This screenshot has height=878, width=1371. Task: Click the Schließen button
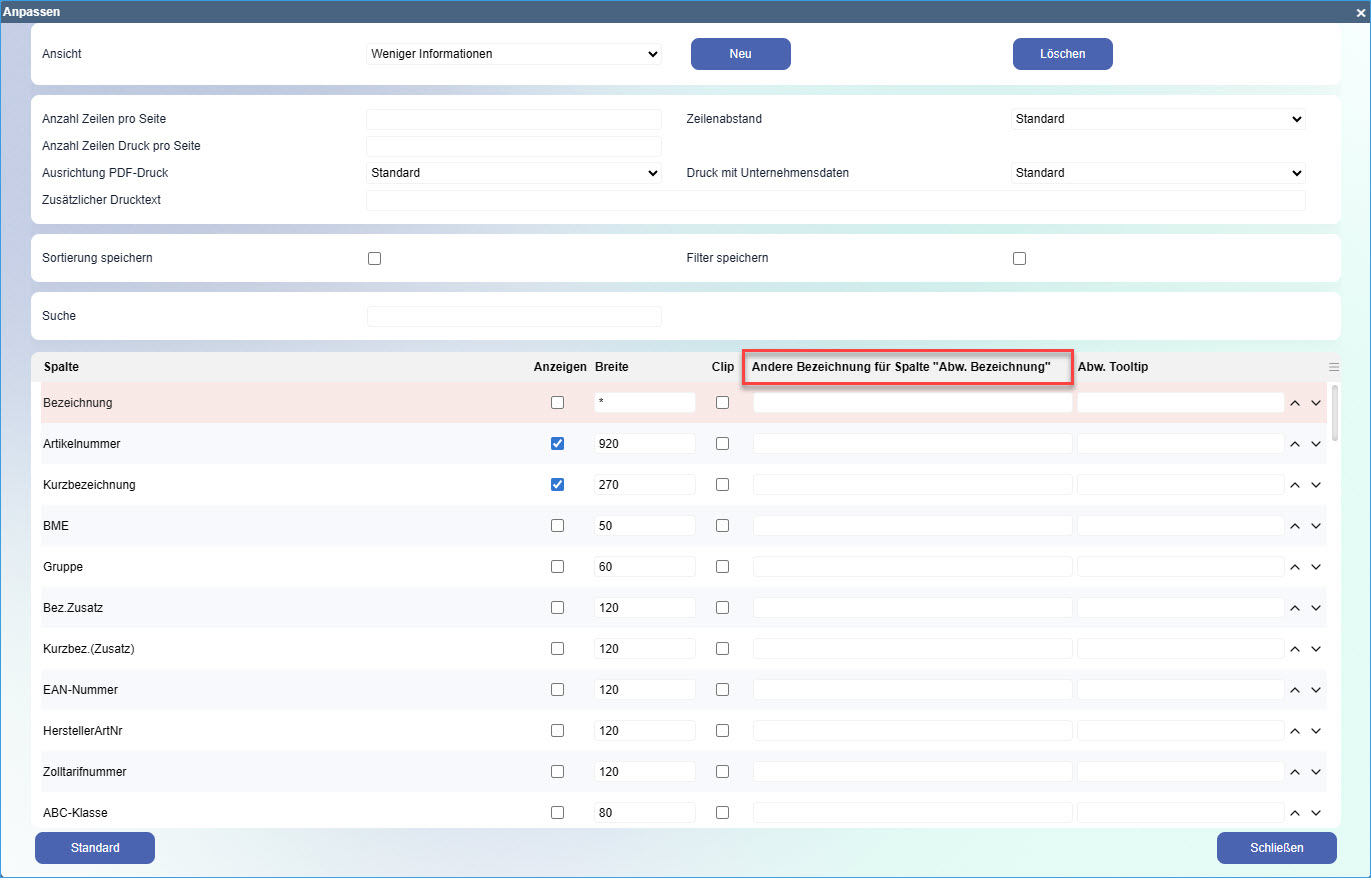pyautogui.click(x=1276, y=848)
